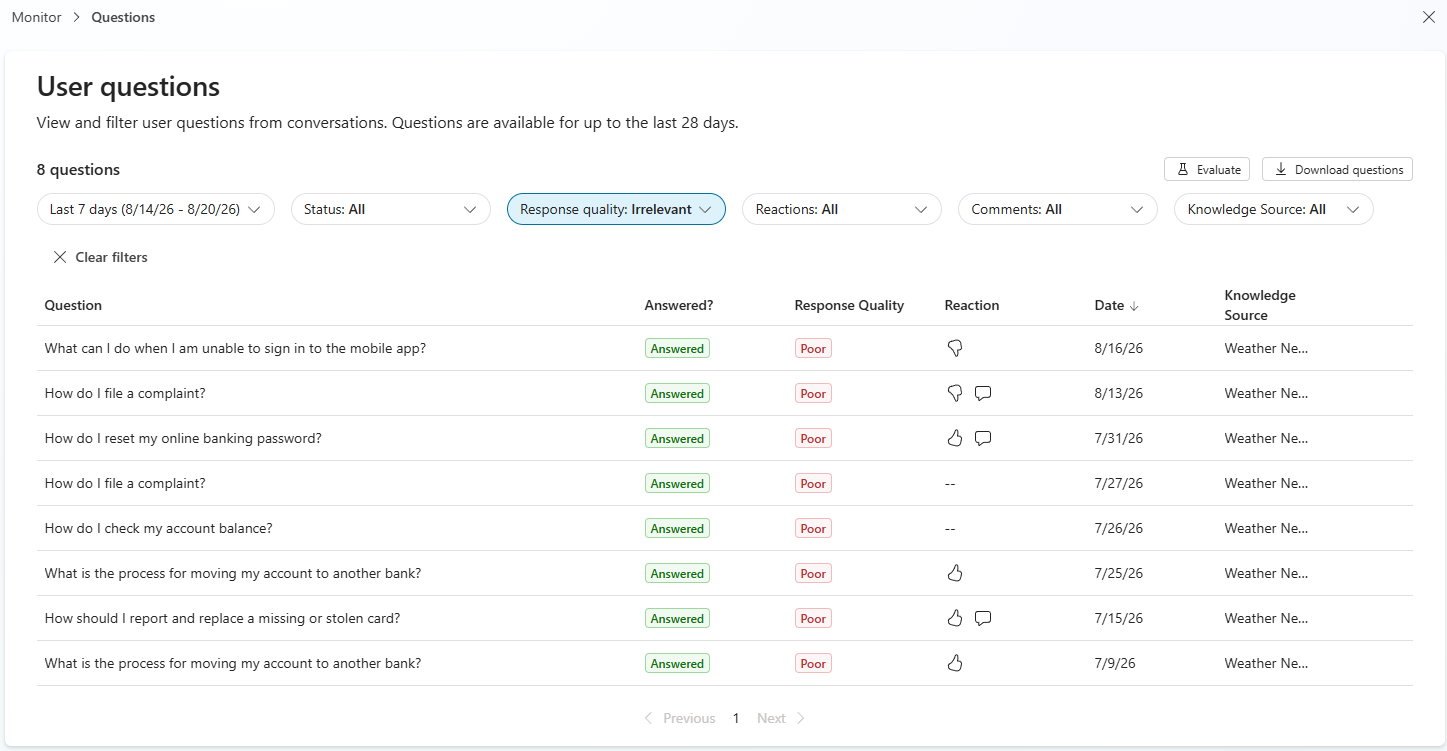
Task: Click the Answered? column header
Action: pyautogui.click(x=679, y=305)
